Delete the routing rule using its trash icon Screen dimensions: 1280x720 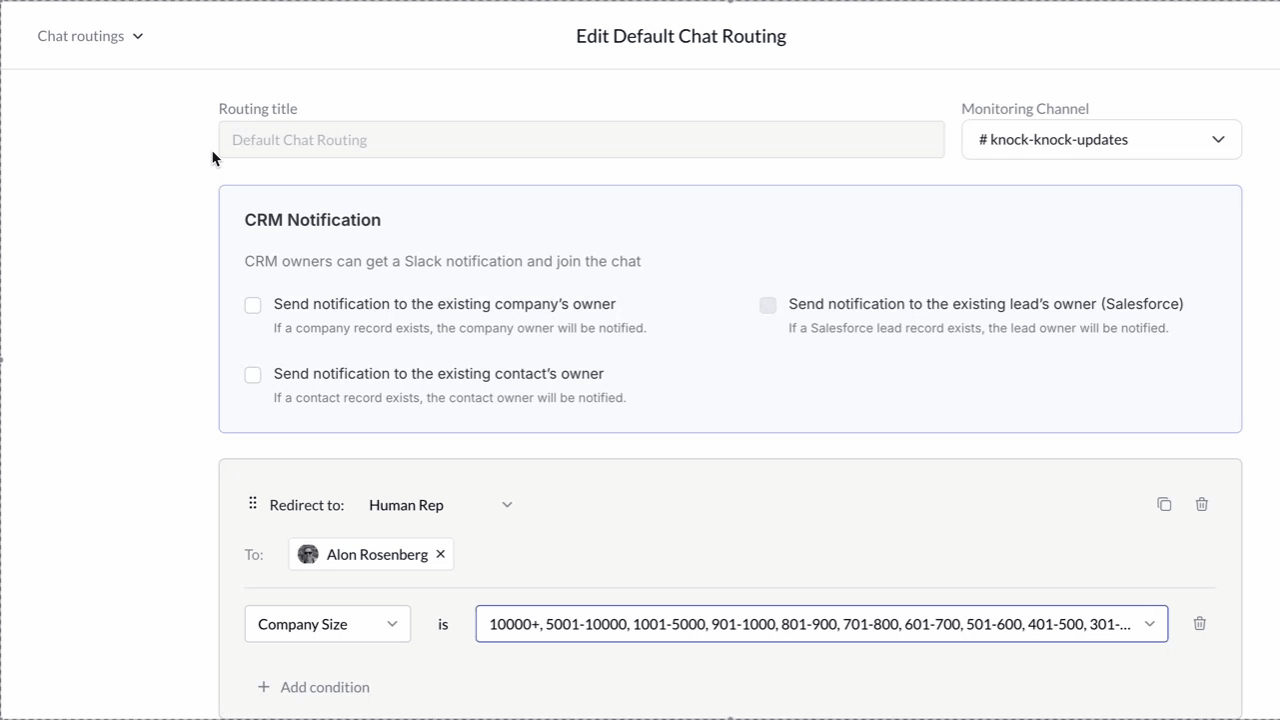point(1201,504)
